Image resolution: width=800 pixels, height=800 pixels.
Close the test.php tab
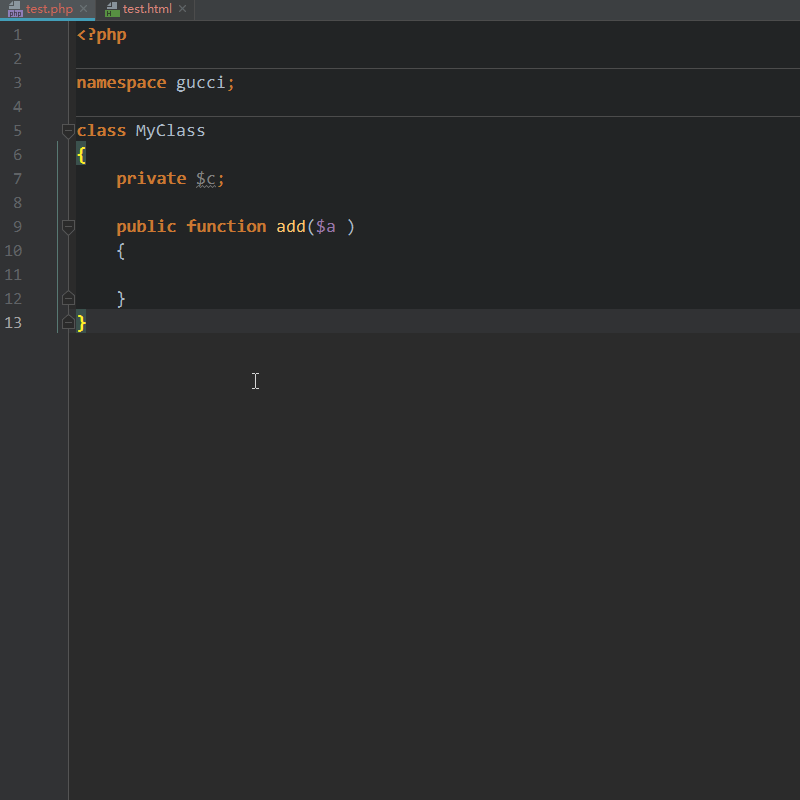(84, 9)
